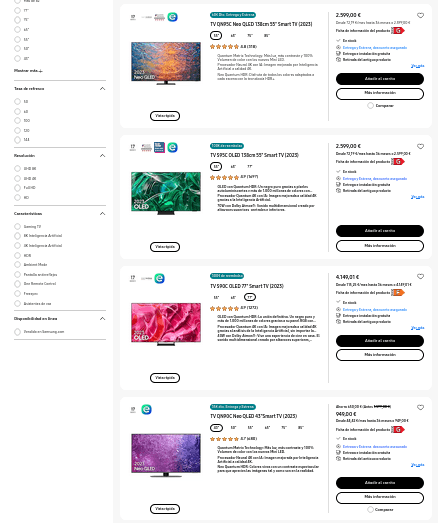The height and width of the screenshot is (523, 438).
Task: Select the 65" size option for QN95C Neo QLED
Action: point(233,35)
